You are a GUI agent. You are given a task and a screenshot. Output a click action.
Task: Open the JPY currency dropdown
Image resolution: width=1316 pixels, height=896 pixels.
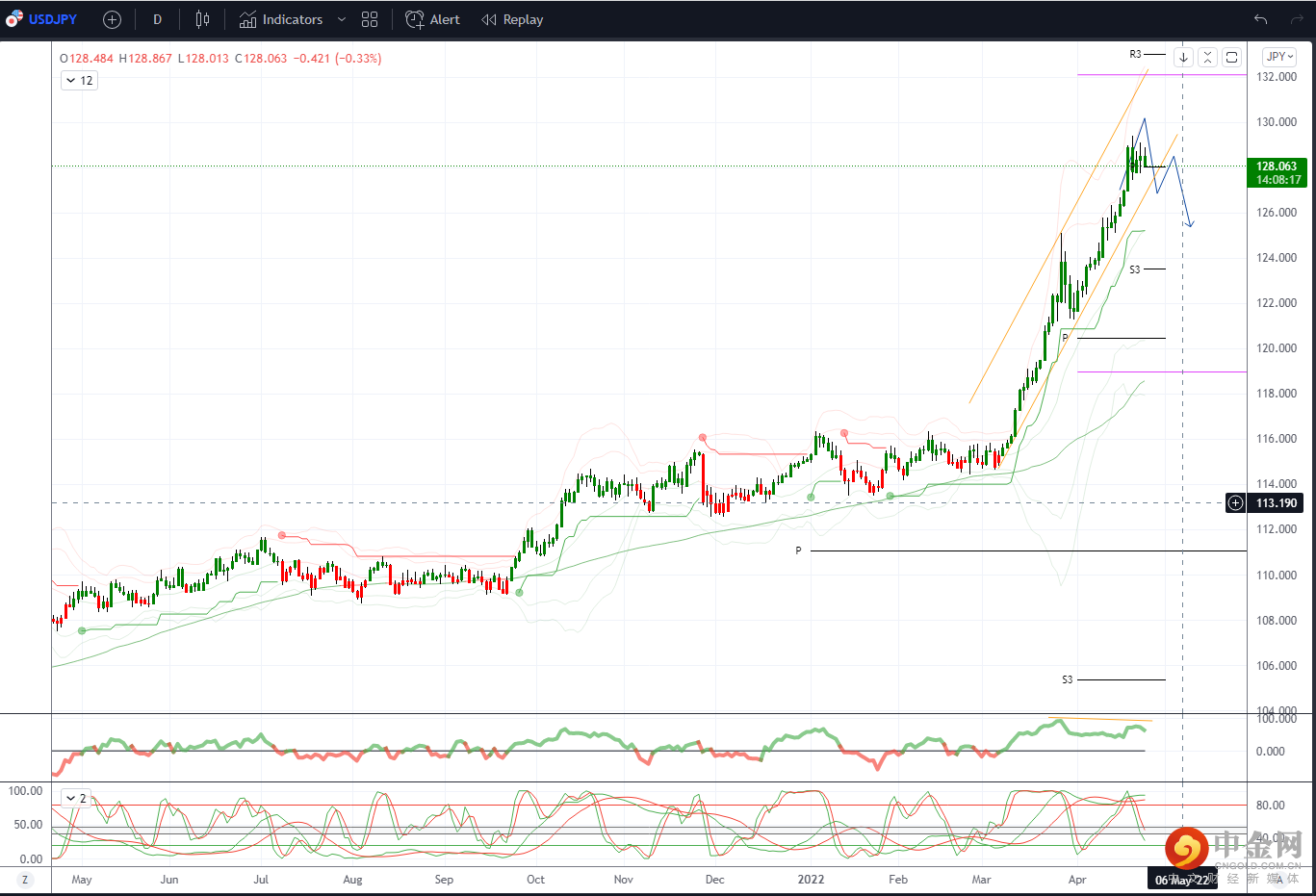point(1279,57)
